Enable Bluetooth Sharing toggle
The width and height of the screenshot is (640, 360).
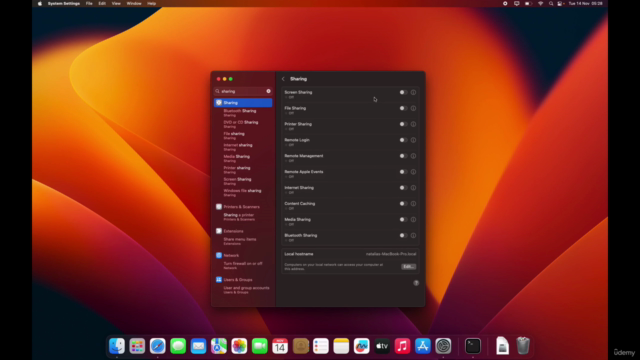point(403,236)
